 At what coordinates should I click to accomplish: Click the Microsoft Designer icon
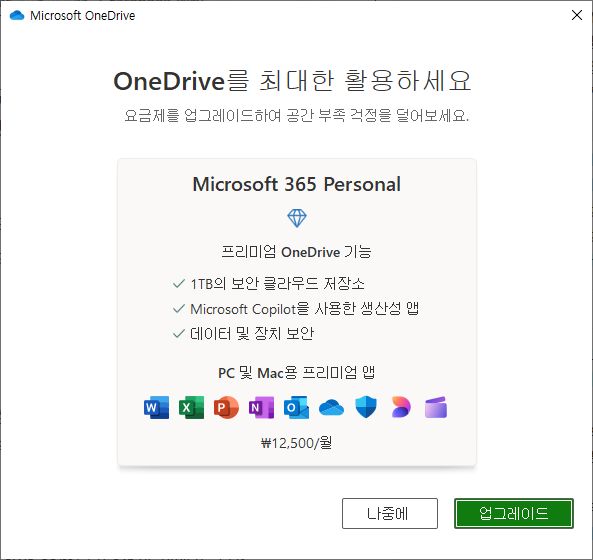(401, 408)
